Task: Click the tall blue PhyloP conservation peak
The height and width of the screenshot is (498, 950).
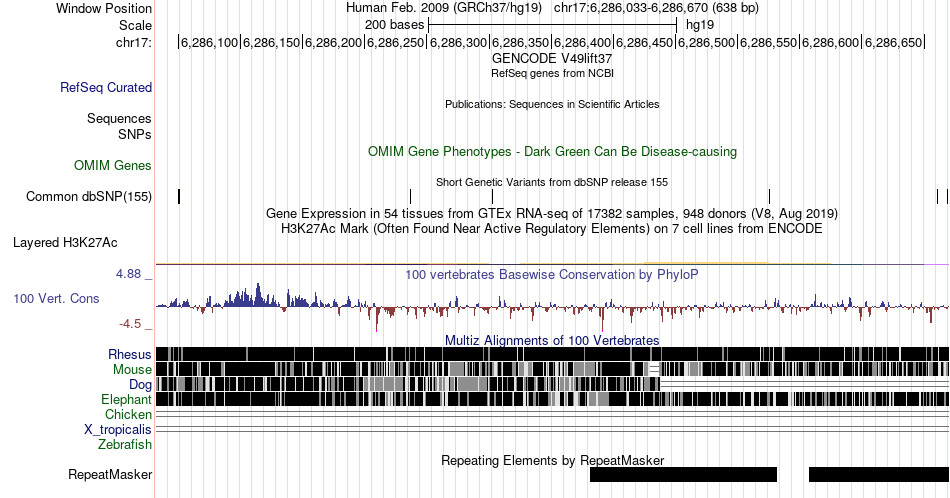Action: [258, 294]
